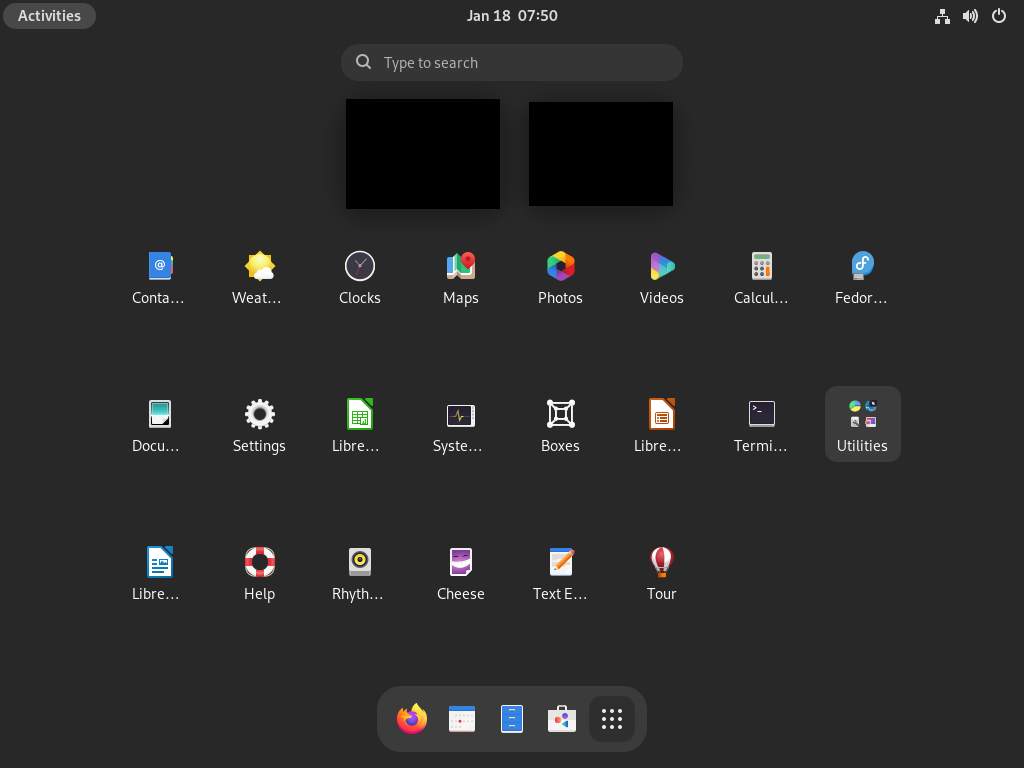The image size is (1024, 768).
Task: Open the Help lifebuoy app
Action: pyautogui.click(x=259, y=573)
